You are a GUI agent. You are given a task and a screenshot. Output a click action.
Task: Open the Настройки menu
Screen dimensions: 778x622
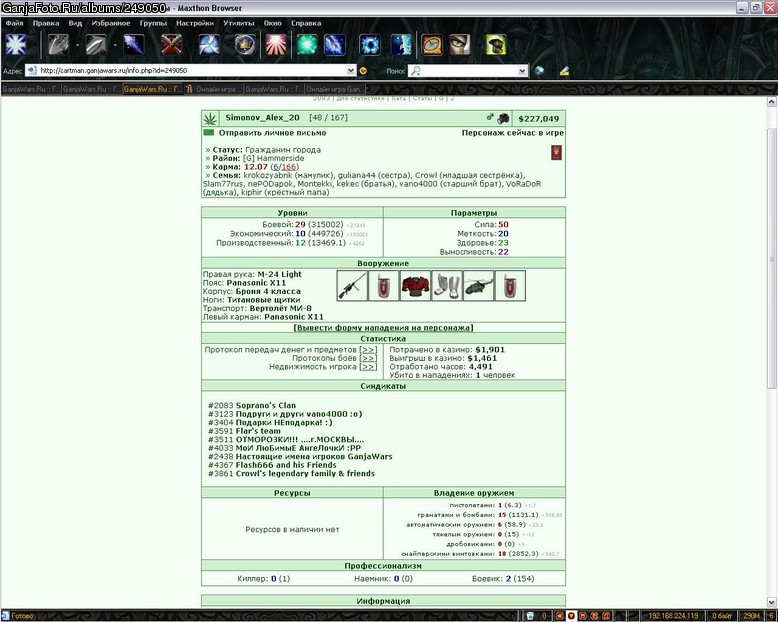(194, 23)
